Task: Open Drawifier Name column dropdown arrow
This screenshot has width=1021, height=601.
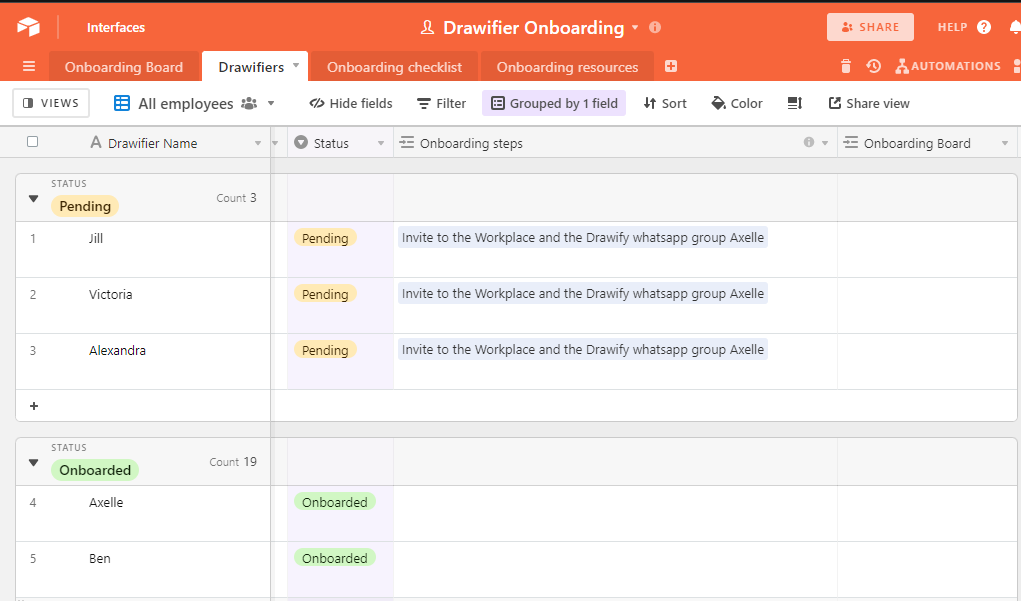Action: 258,143
